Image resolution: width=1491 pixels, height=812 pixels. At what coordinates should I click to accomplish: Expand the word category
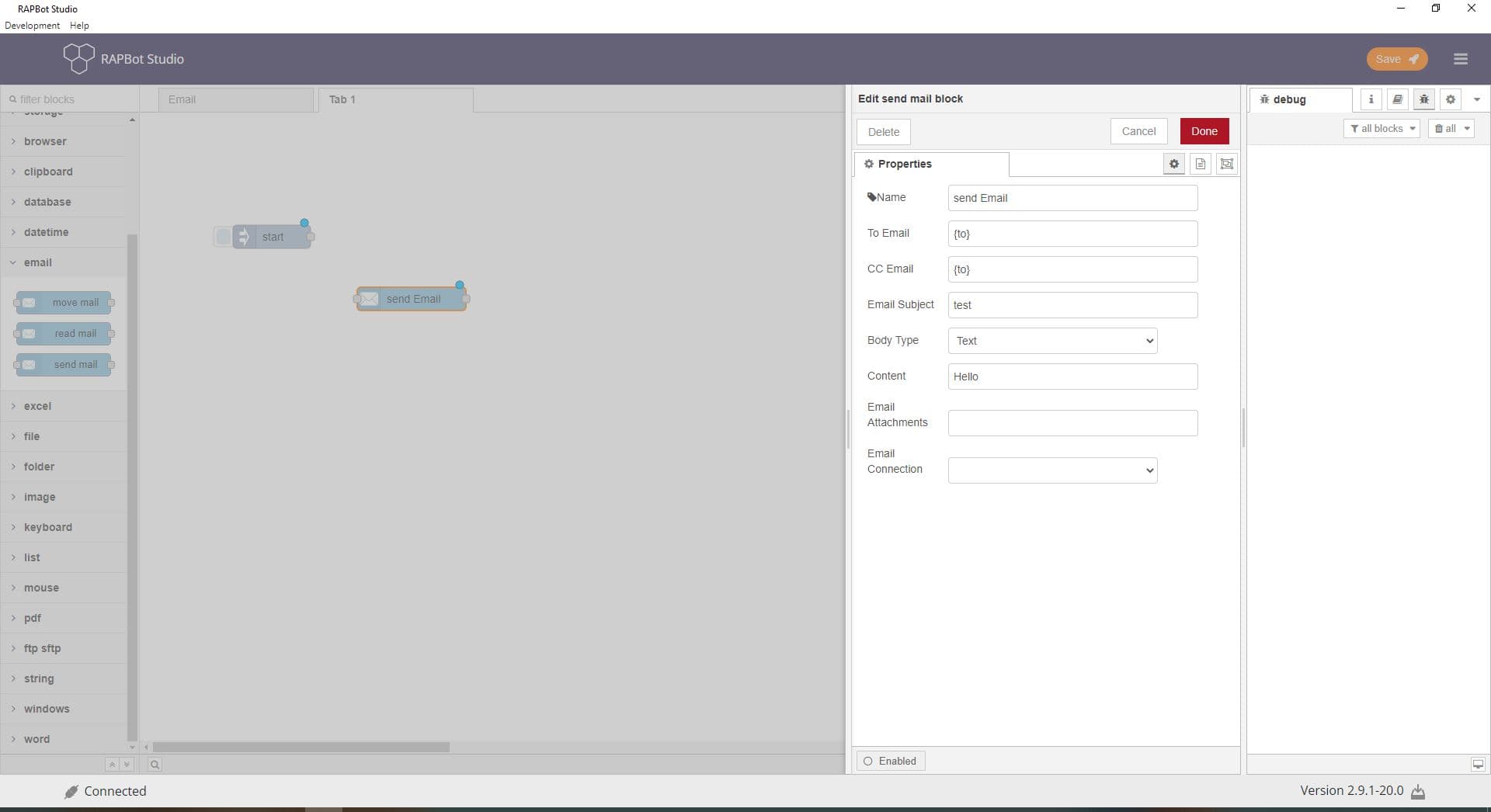pyautogui.click(x=62, y=739)
